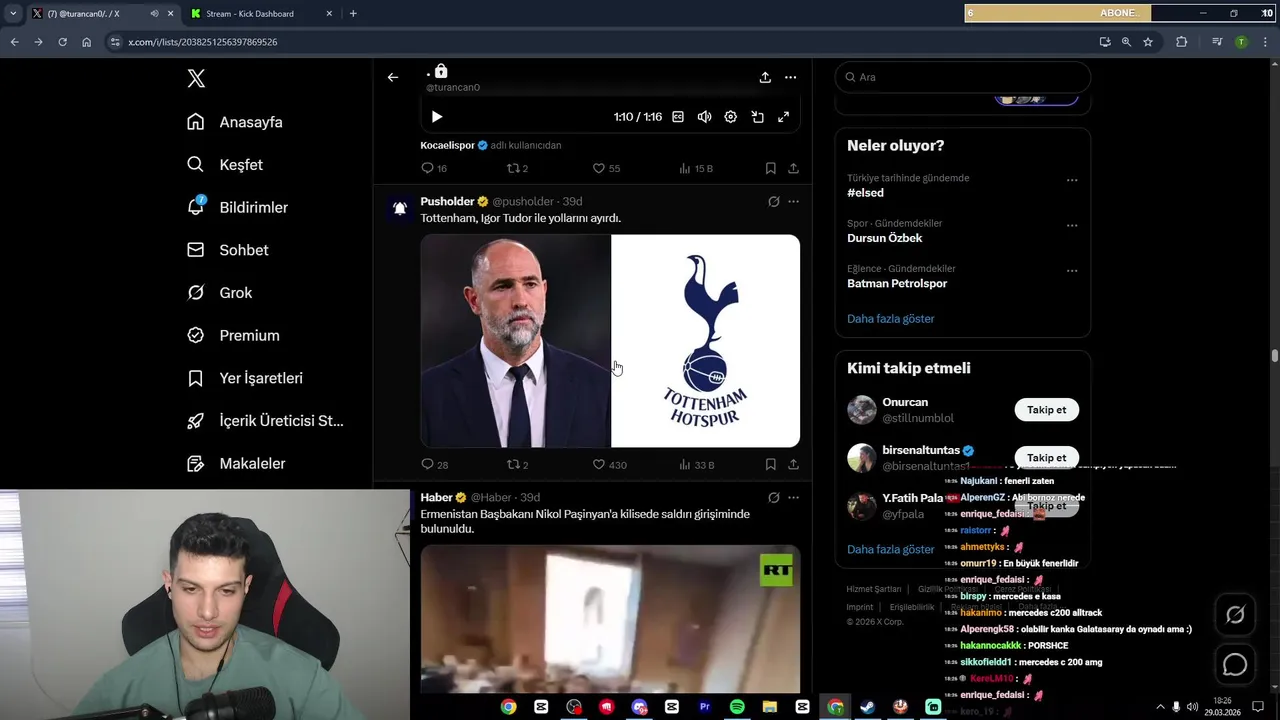
Task: Ask Grok about Pusholder post
Action: 773,201
